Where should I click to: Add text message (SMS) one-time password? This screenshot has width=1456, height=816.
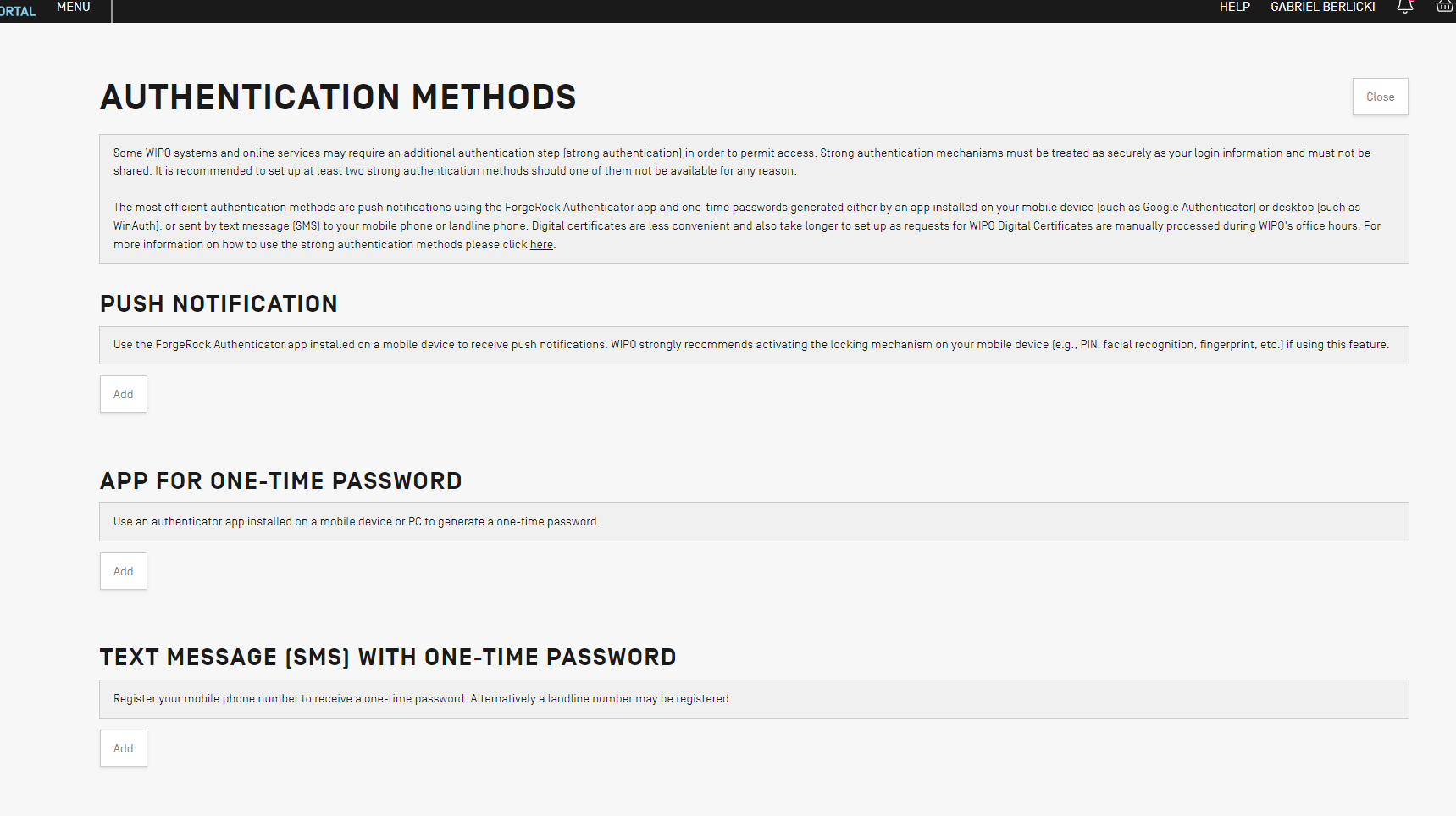click(124, 748)
